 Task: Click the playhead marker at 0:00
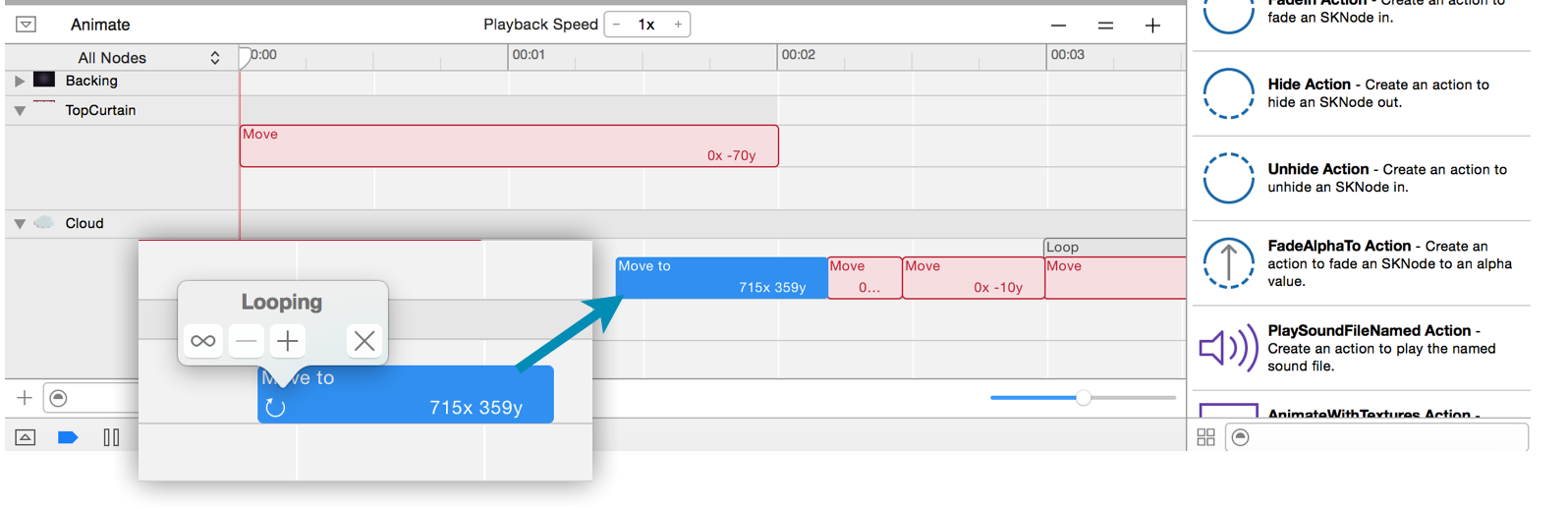(245, 57)
